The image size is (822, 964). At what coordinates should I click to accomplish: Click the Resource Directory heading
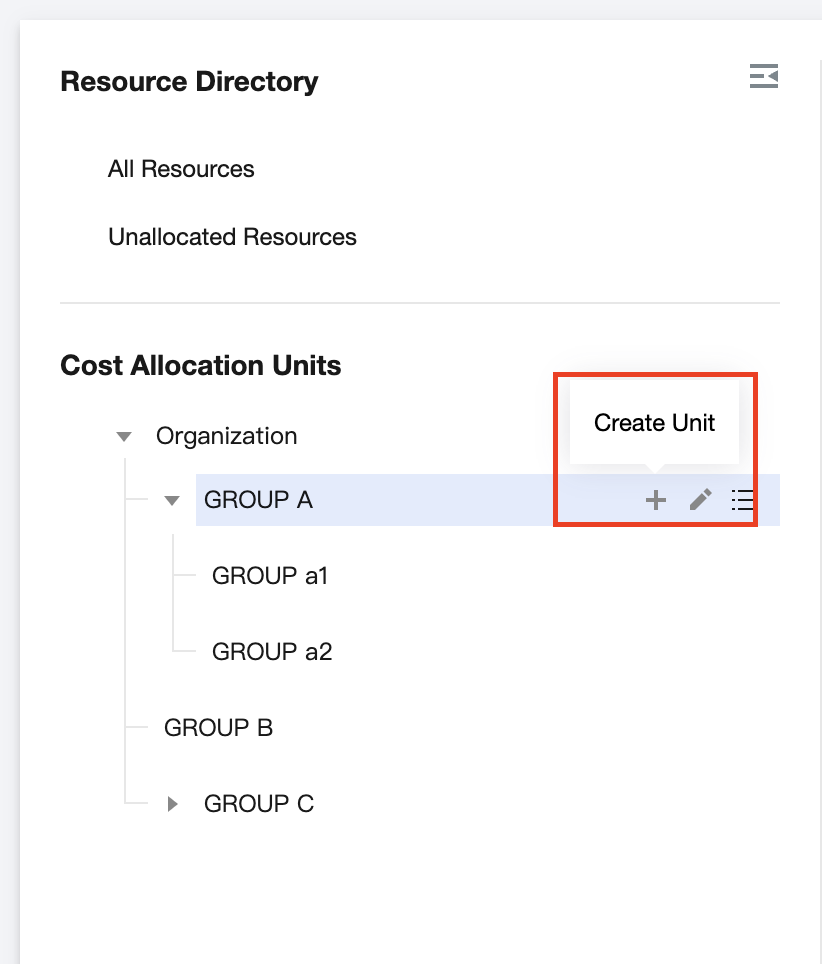tap(189, 82)
